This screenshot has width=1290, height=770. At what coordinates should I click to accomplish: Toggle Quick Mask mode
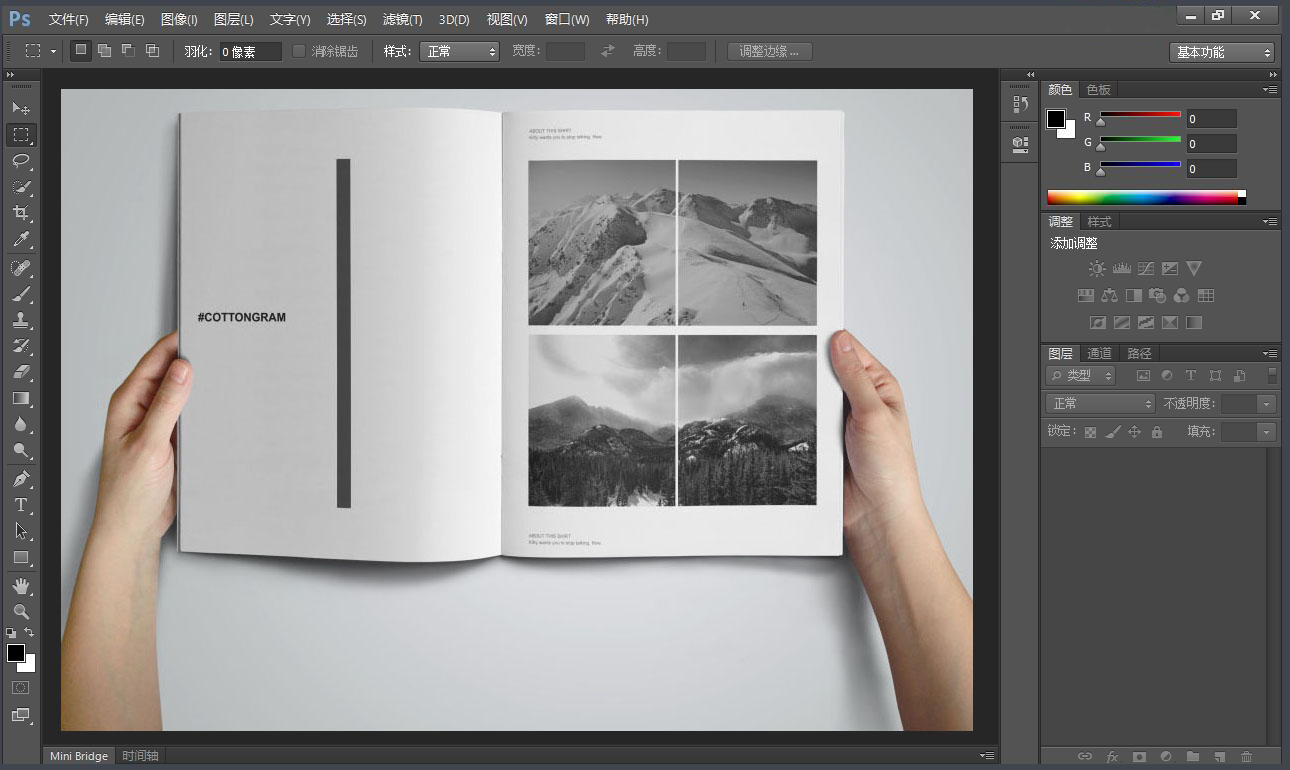(20, 688)
